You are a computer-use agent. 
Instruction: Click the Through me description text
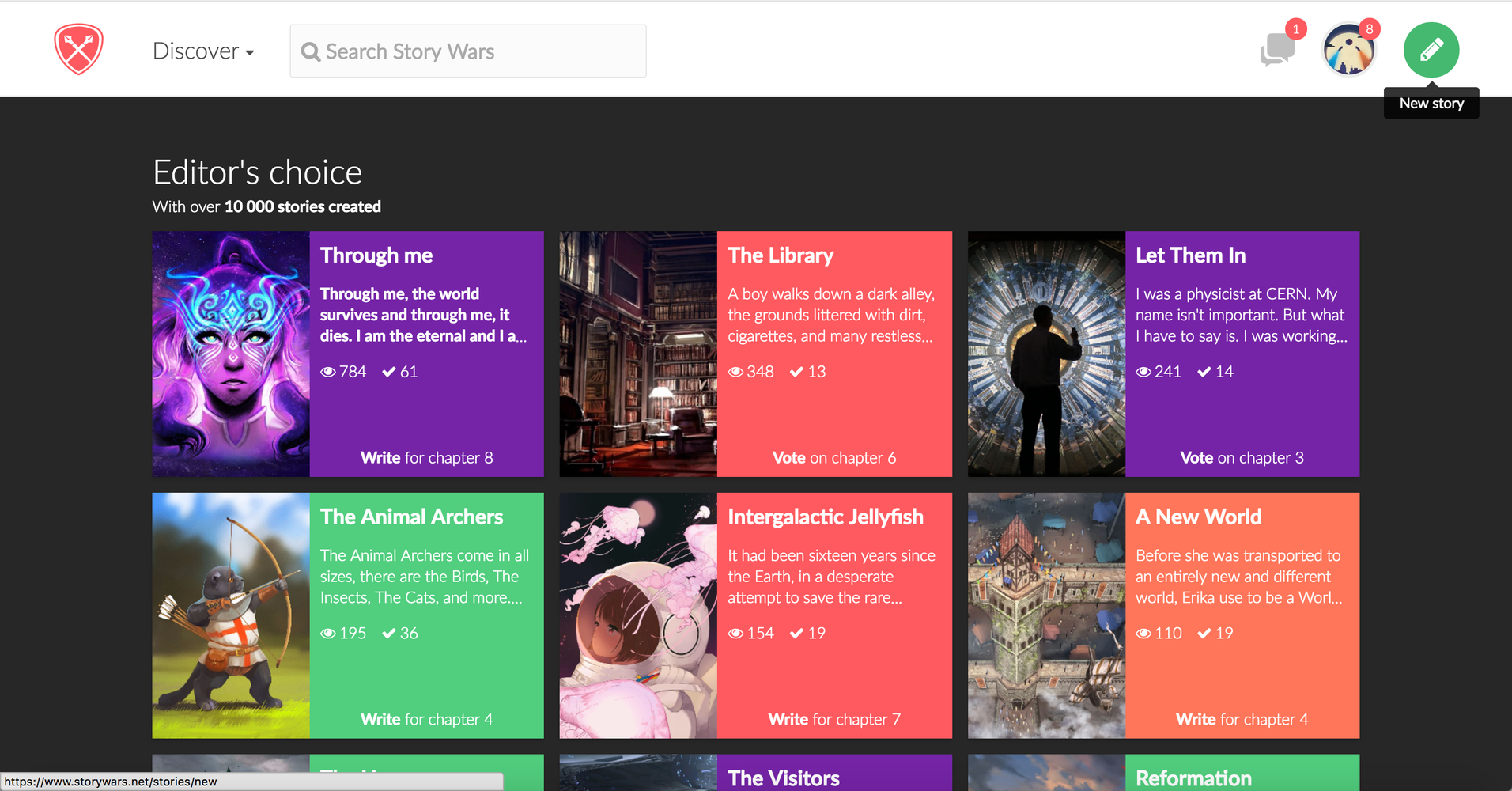pos(423,315)
